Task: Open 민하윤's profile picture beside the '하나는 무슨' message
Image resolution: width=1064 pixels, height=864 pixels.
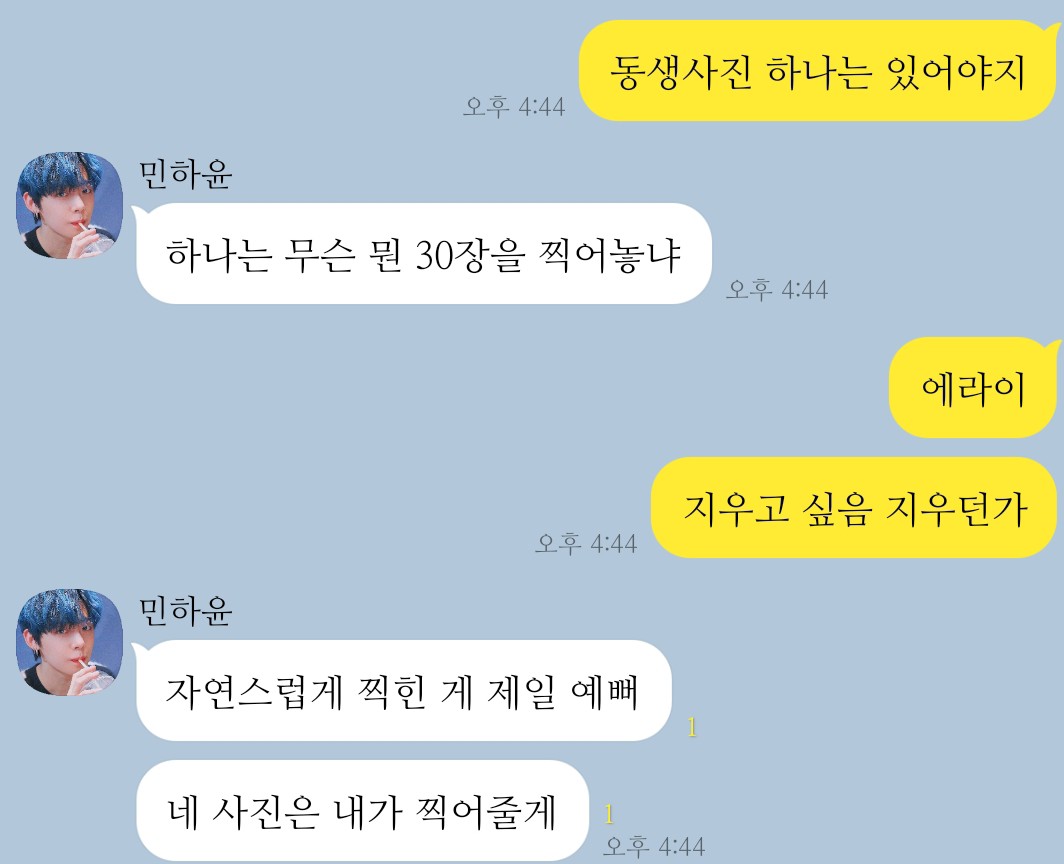Action: [x=69, y=205]
